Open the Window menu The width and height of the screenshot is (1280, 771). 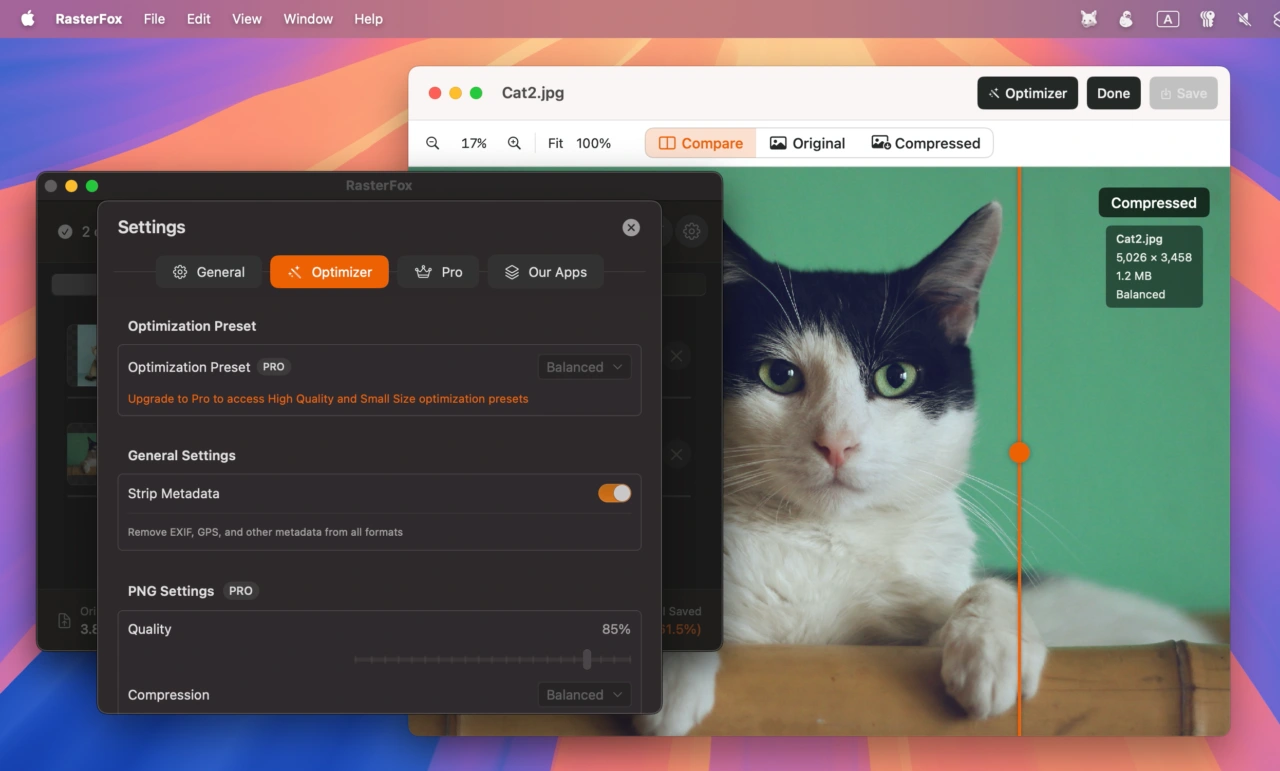(308, 18)
